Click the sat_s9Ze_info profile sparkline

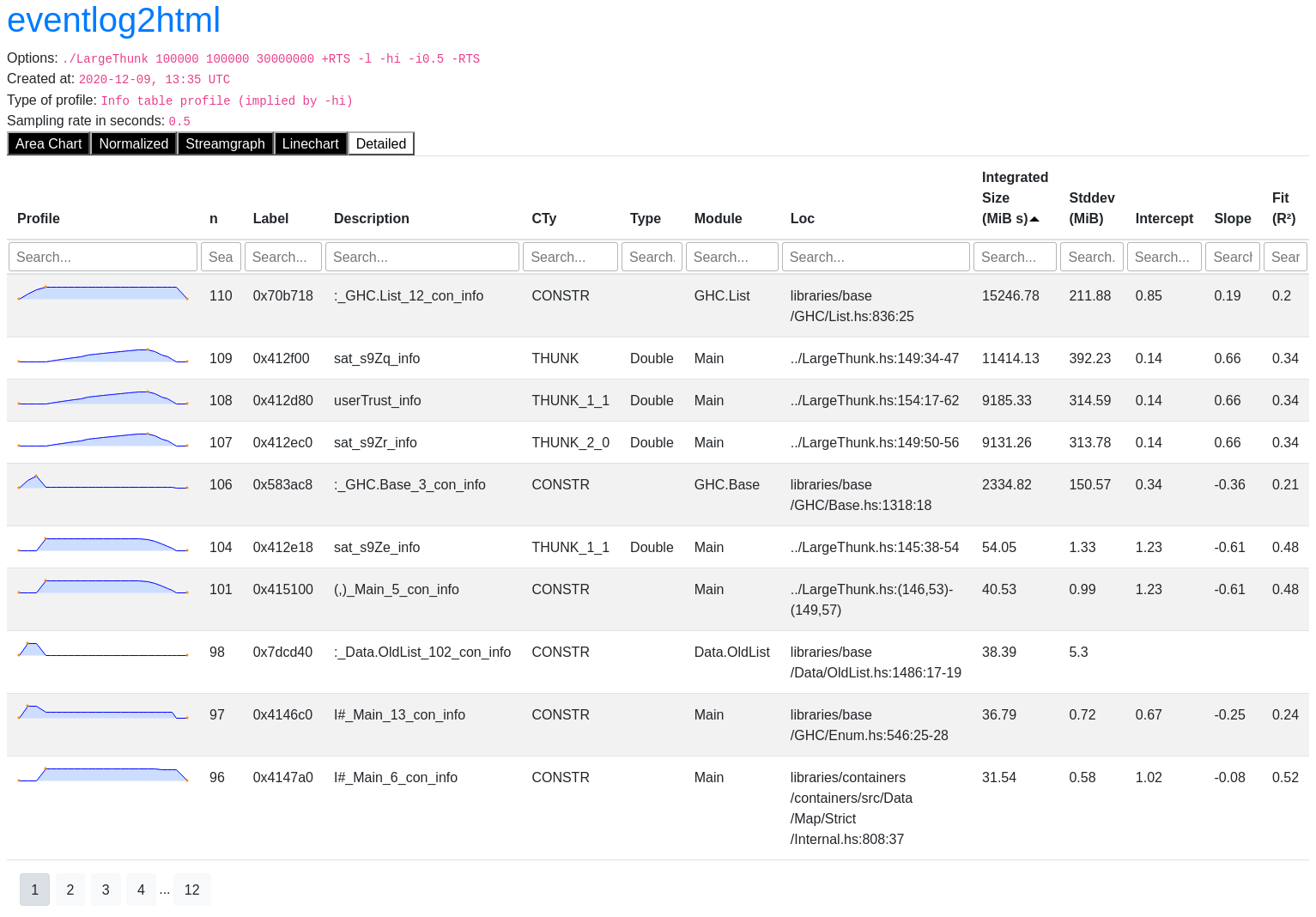[x=103, y=545]
